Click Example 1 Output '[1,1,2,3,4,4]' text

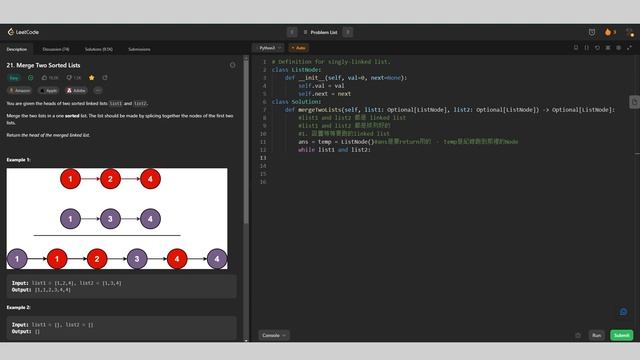53,290
